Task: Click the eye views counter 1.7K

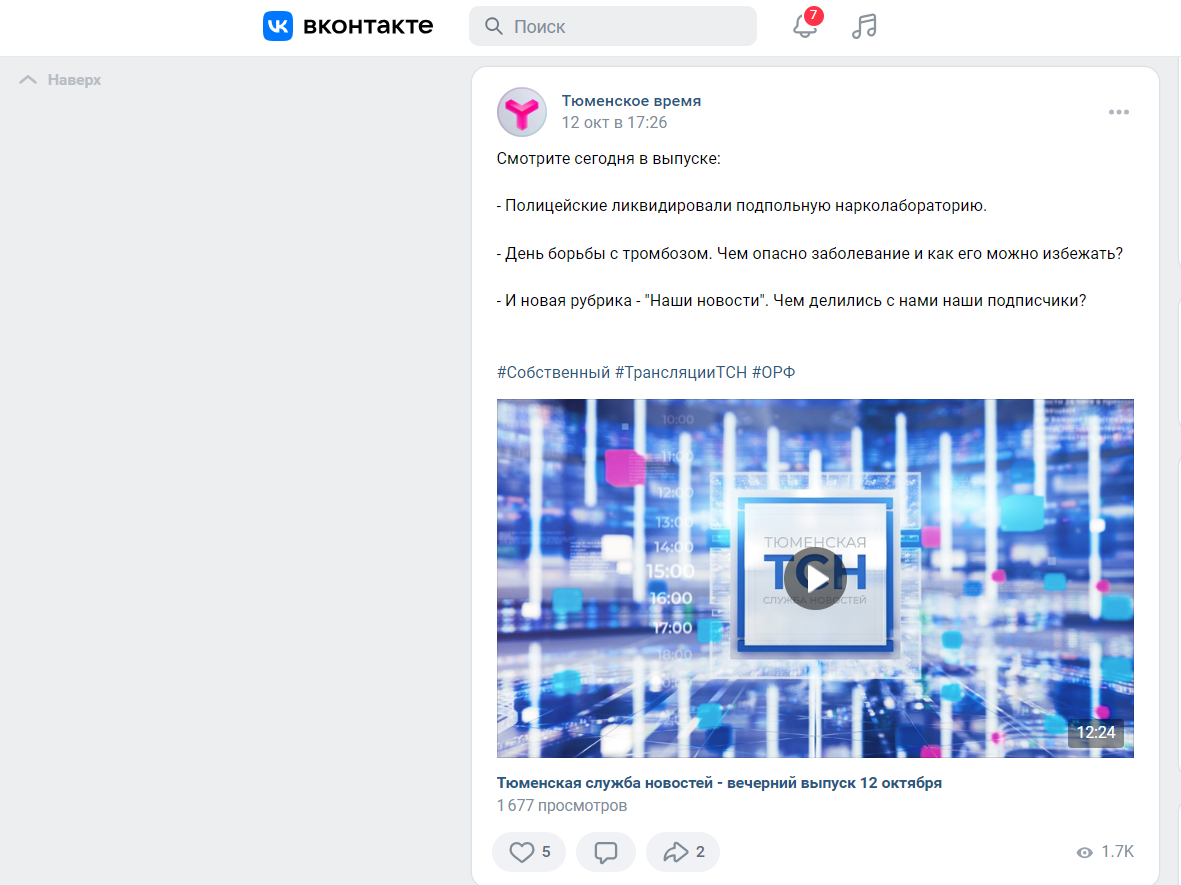Action: pos(1105,852)
